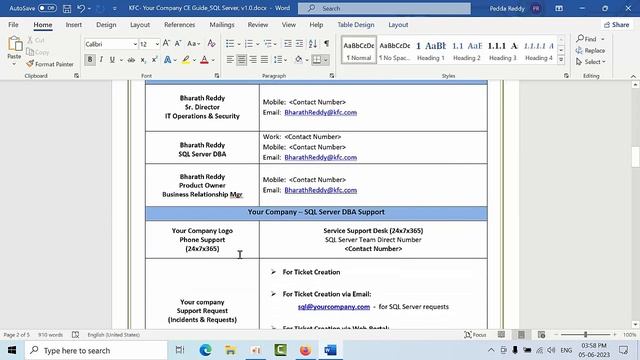Image resolution: width=640 pixels, height=360 pixels.
Task: Click the red Font Color button
Action: (204, 60)
